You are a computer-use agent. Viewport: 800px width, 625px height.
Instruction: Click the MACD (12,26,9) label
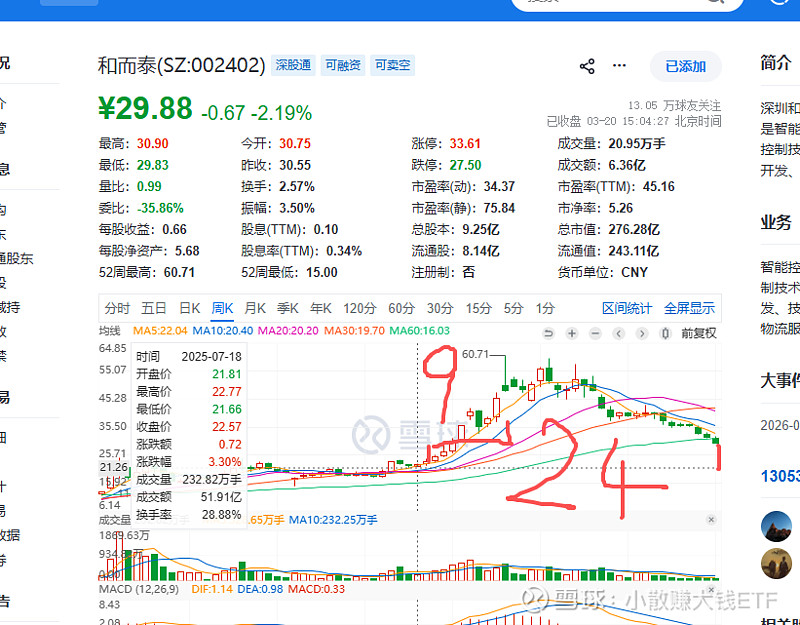pos(139,589)
